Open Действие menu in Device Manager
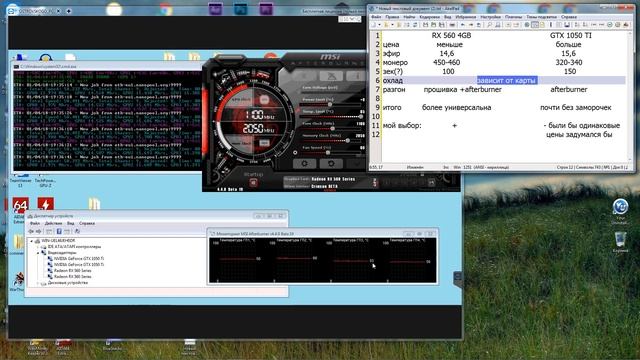Screen dimensions: 640x360 [x=53, y=224]
